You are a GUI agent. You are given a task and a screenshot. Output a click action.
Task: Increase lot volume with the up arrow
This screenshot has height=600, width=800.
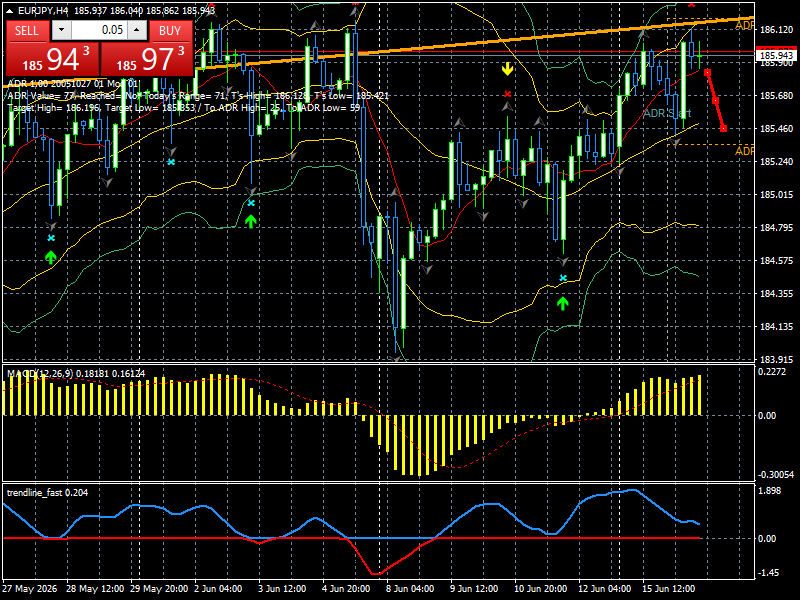point(137,30)
